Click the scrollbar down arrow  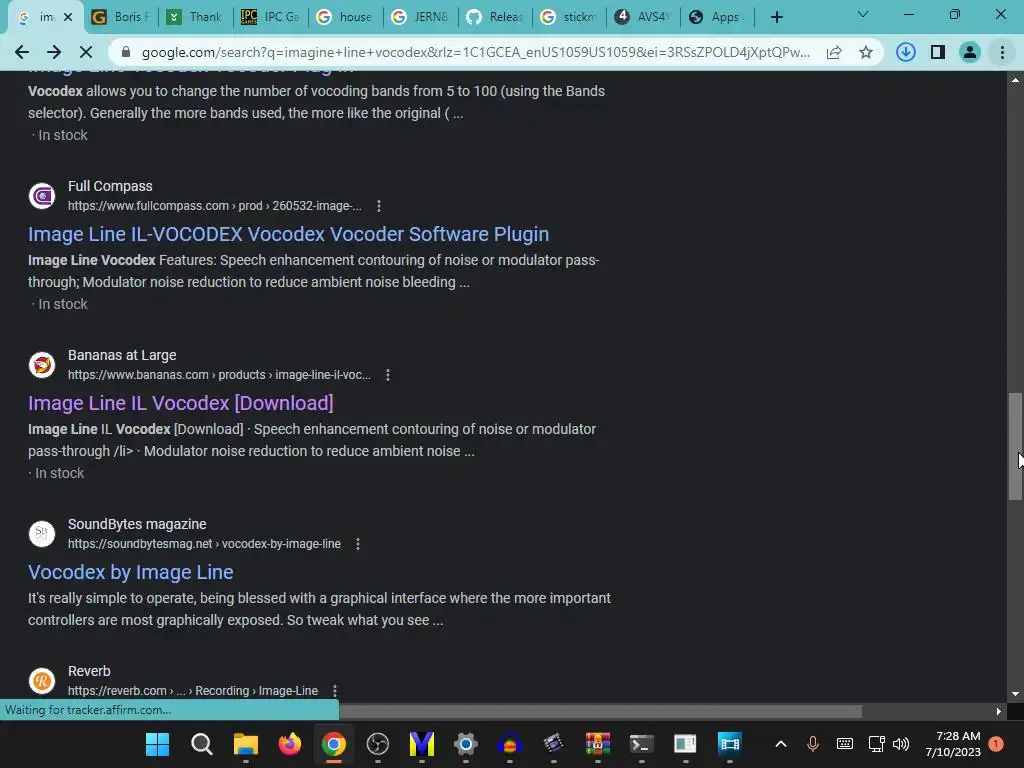(1015, 694)
